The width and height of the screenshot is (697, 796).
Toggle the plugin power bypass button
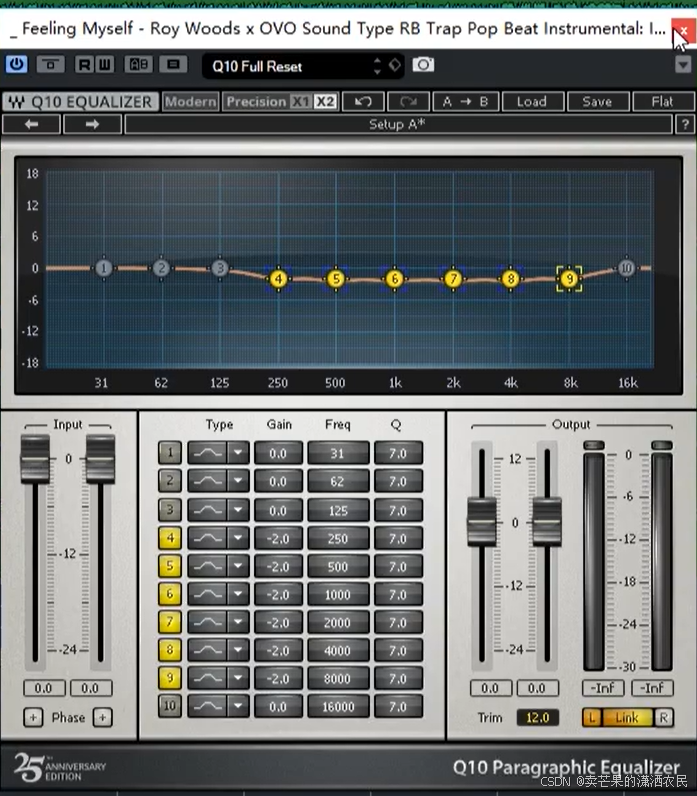(x=16, y=64)
